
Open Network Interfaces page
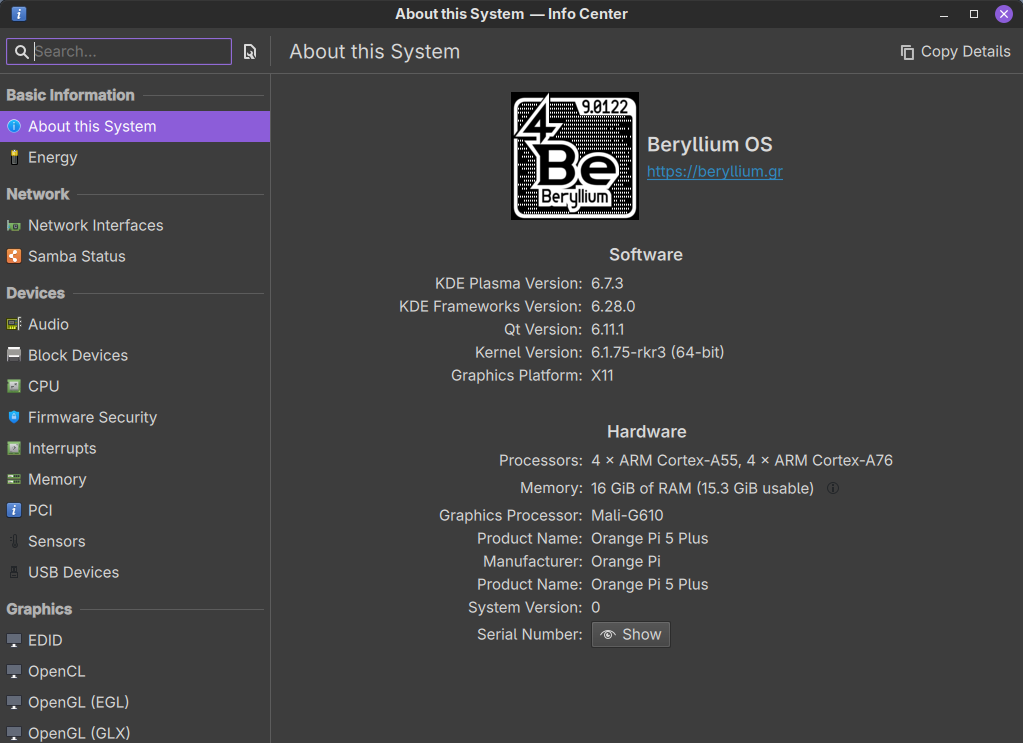coord(135,226)
